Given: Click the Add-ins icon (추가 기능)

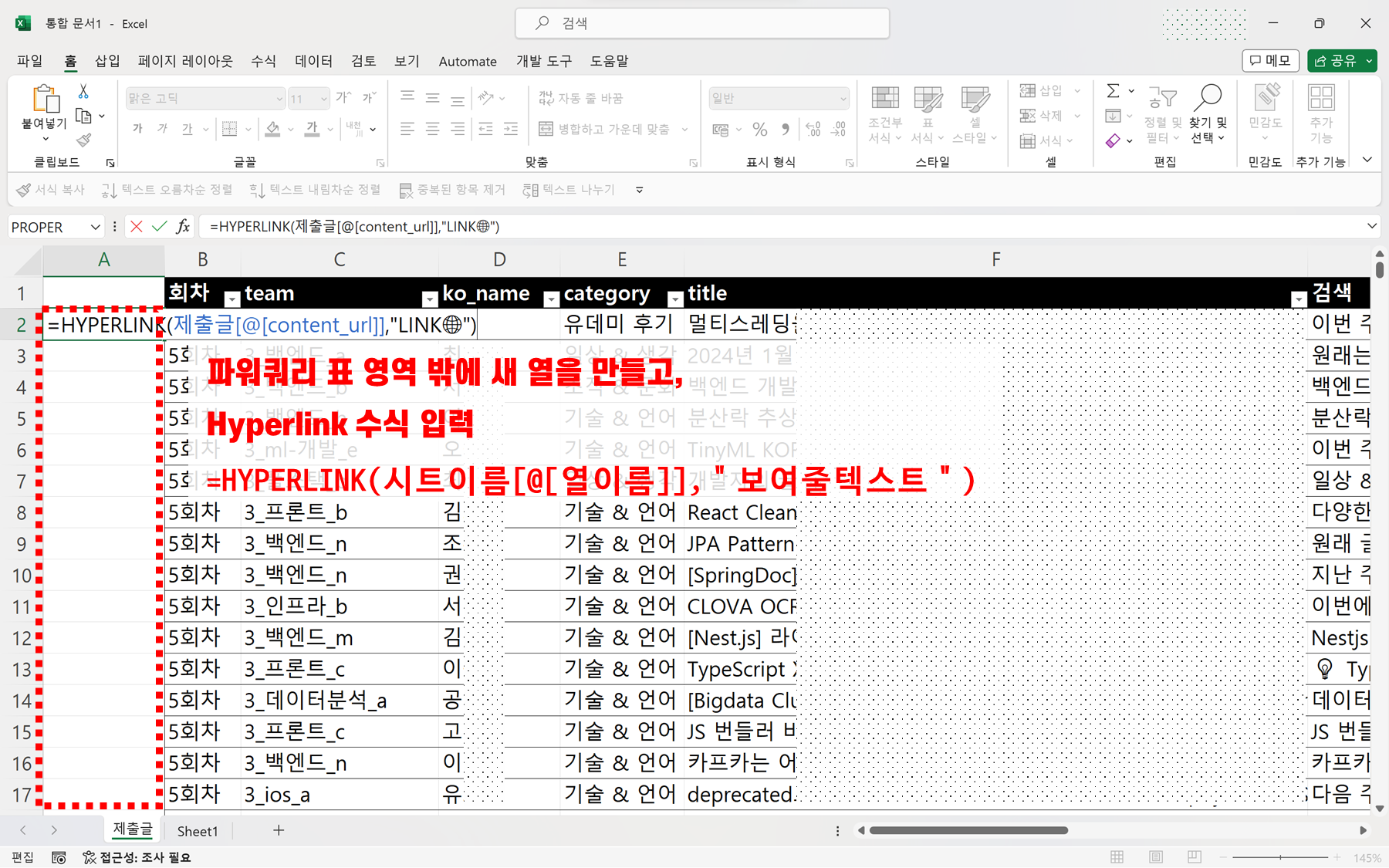Looking at the screenshot, I should pyautogui.click(x=1321, y=98).
